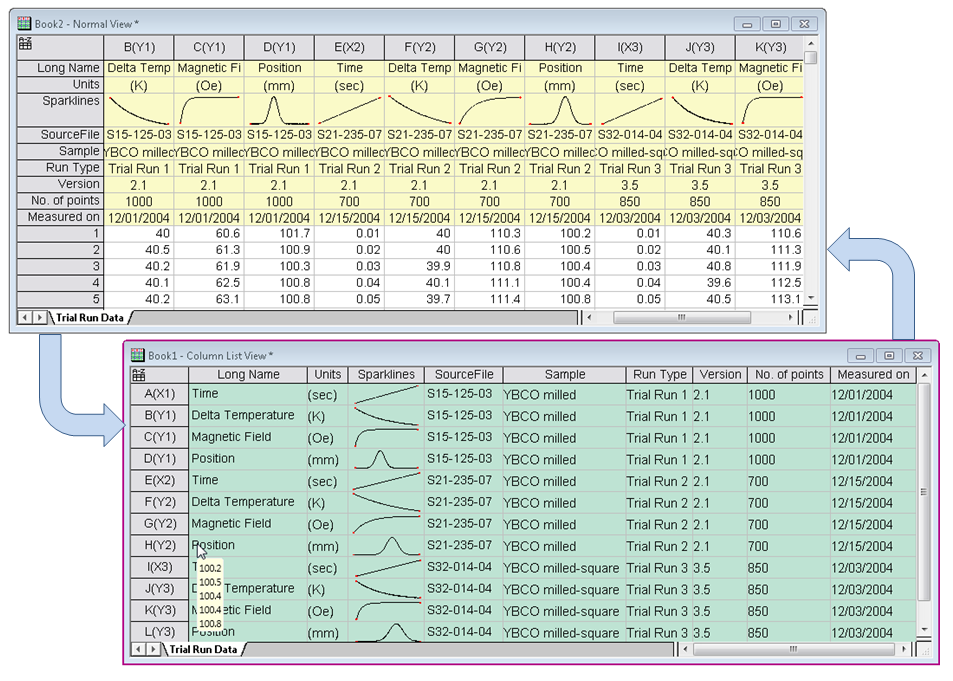Image resolution: width=953 pixels, height=681 pixels.
Task: Click the Position sparkline in column D(Y1) of Book2
Action: coord(278,109)
